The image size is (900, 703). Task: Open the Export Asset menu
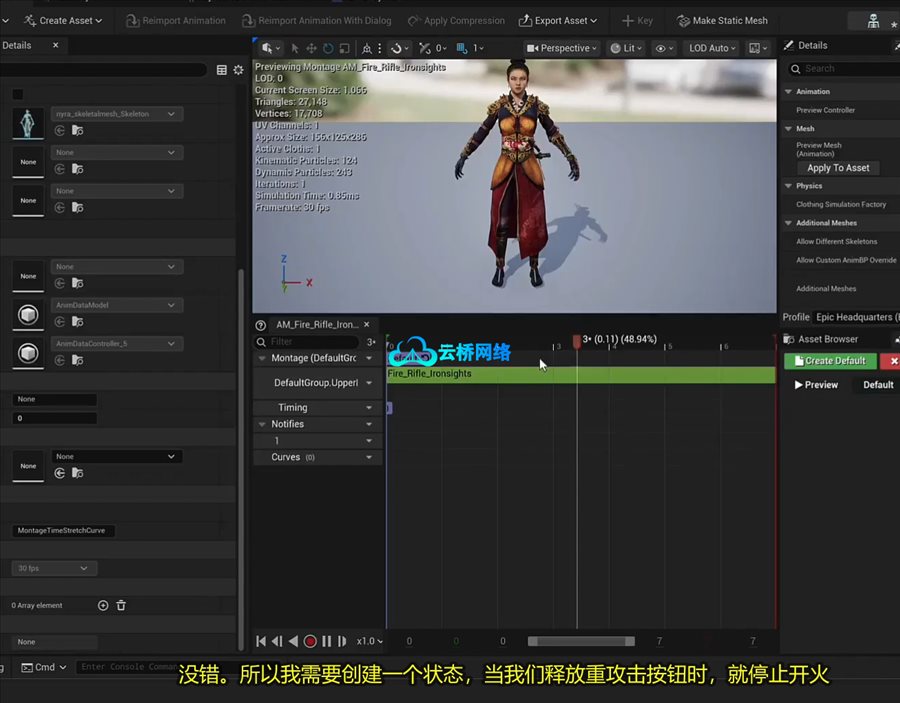tap(560, 20)
